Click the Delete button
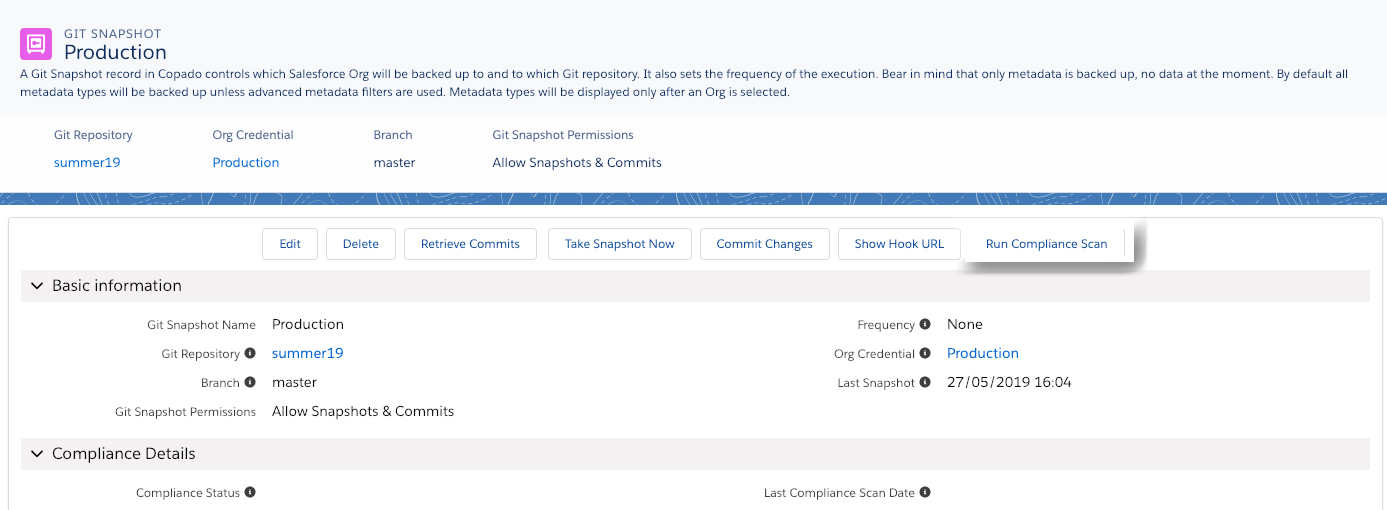Image resolution: width=1387 pixels, height=510 pixels. (361, 244)
